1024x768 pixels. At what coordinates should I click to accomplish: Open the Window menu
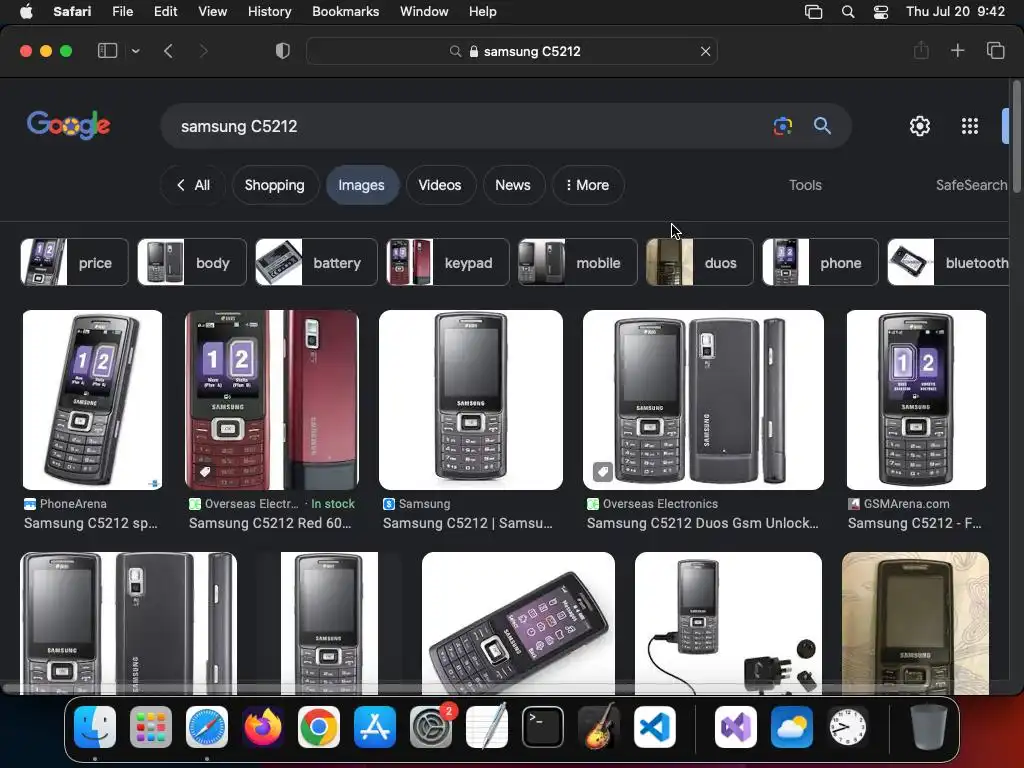424,12
